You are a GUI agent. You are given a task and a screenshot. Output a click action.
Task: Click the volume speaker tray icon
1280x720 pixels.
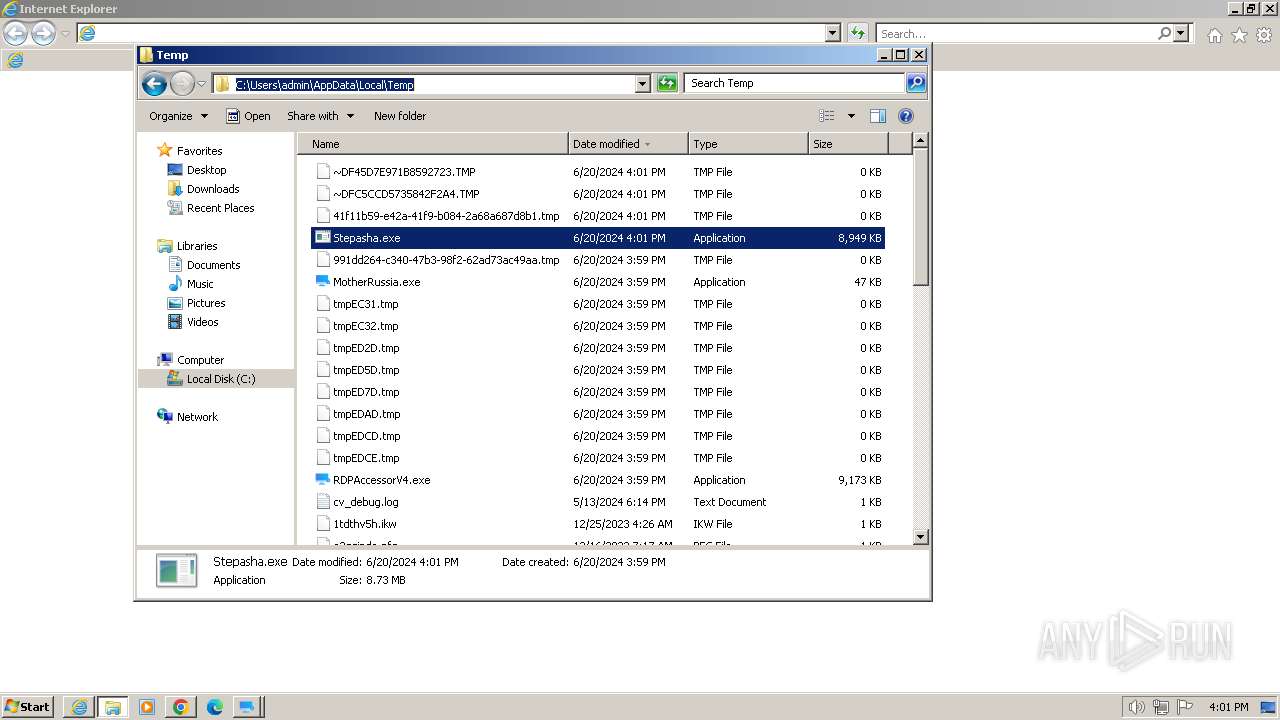click(1136, 707)
